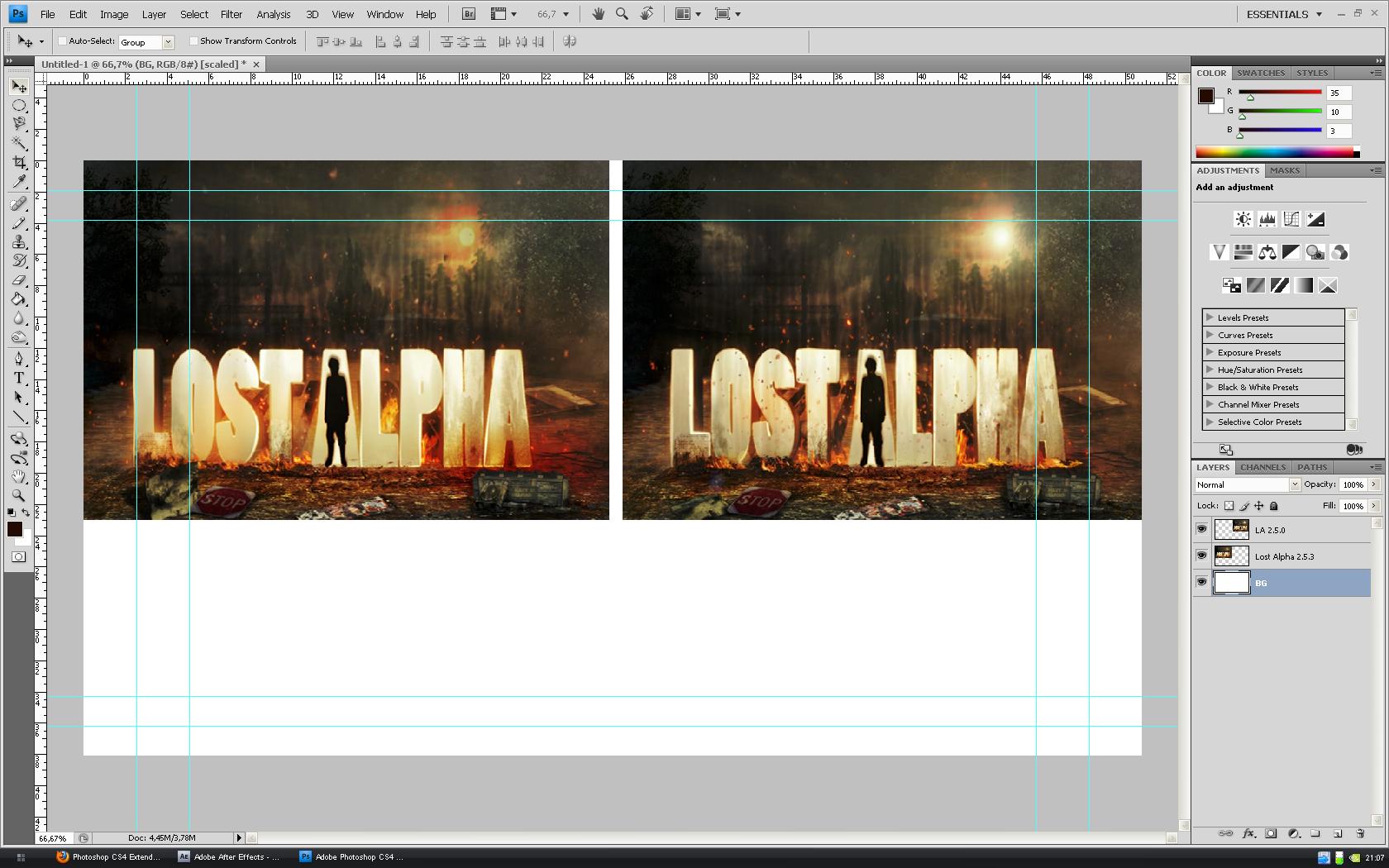Delete layer using the trash icon
Viewport: 1389px width, 868px height.
(x=1360, y=833)
